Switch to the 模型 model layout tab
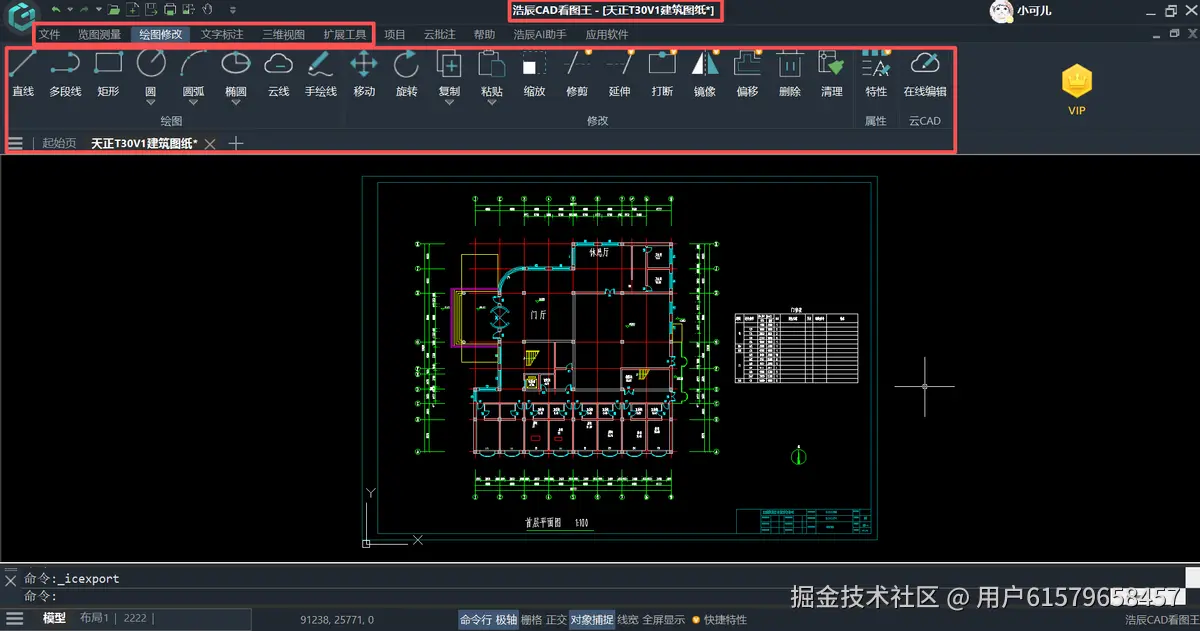 pos(54,619)
